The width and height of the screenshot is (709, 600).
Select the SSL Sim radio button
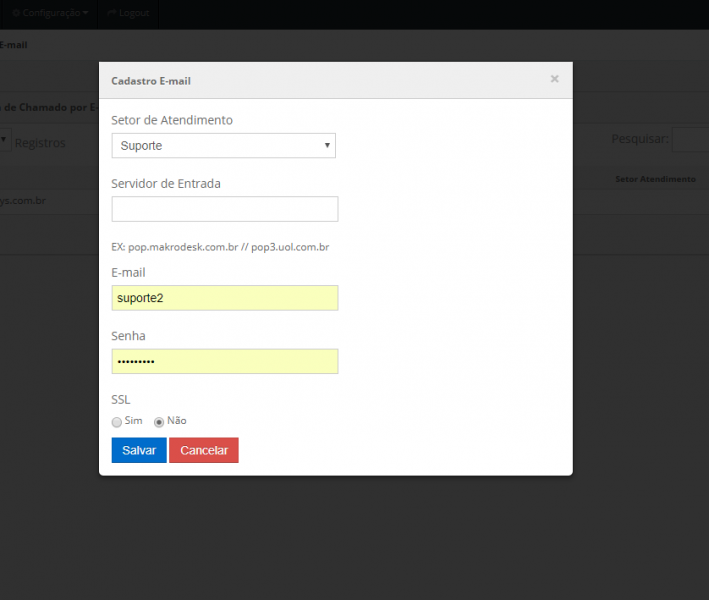[x=117, y=422]
